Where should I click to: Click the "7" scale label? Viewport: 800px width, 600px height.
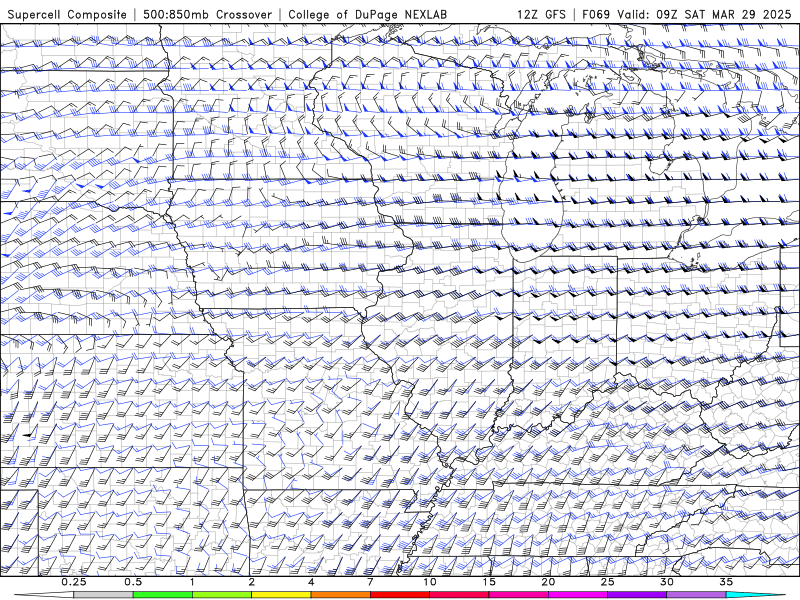370,582
